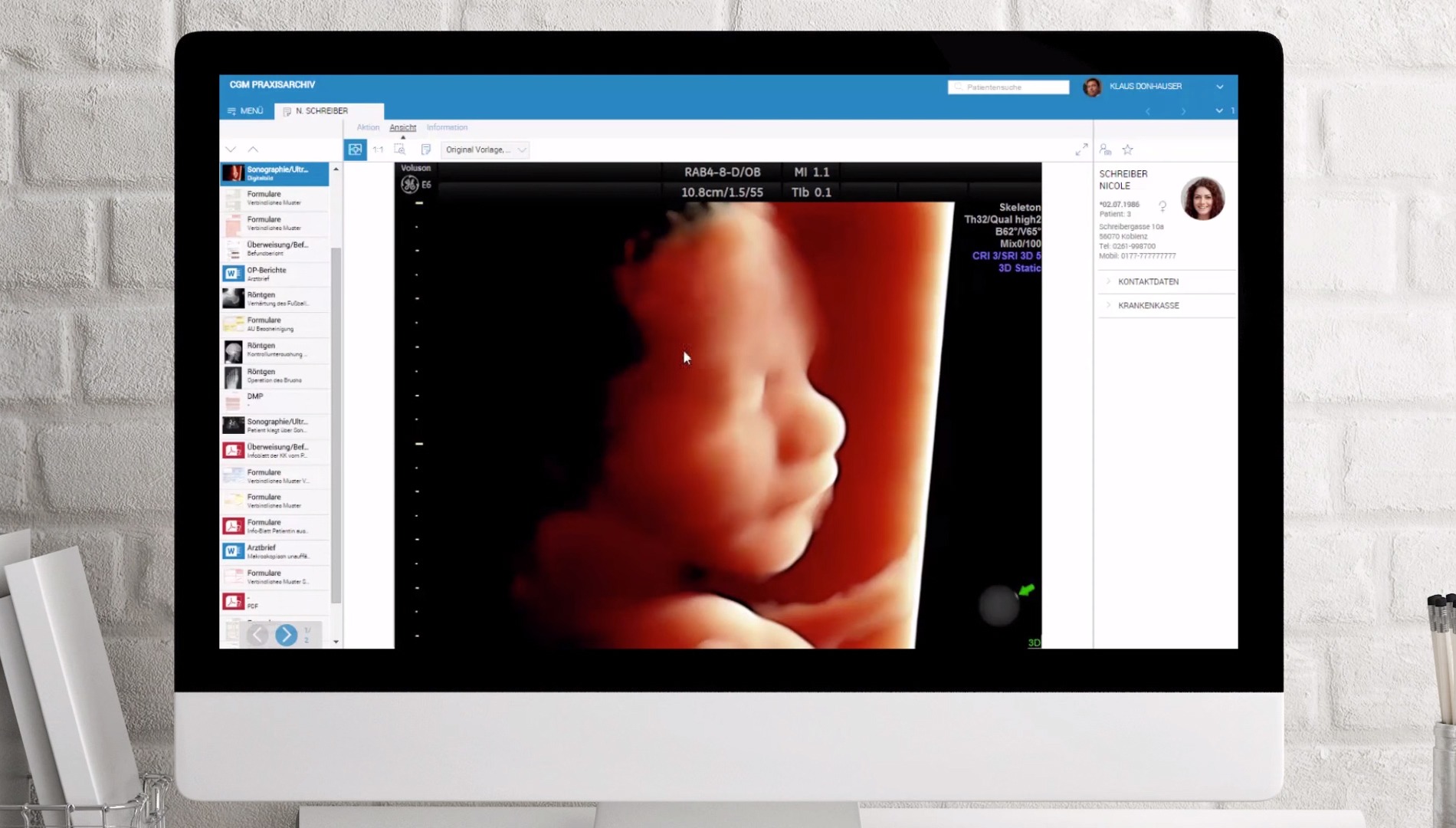Click the patient photo camera icon

(x=1105, y=149)
